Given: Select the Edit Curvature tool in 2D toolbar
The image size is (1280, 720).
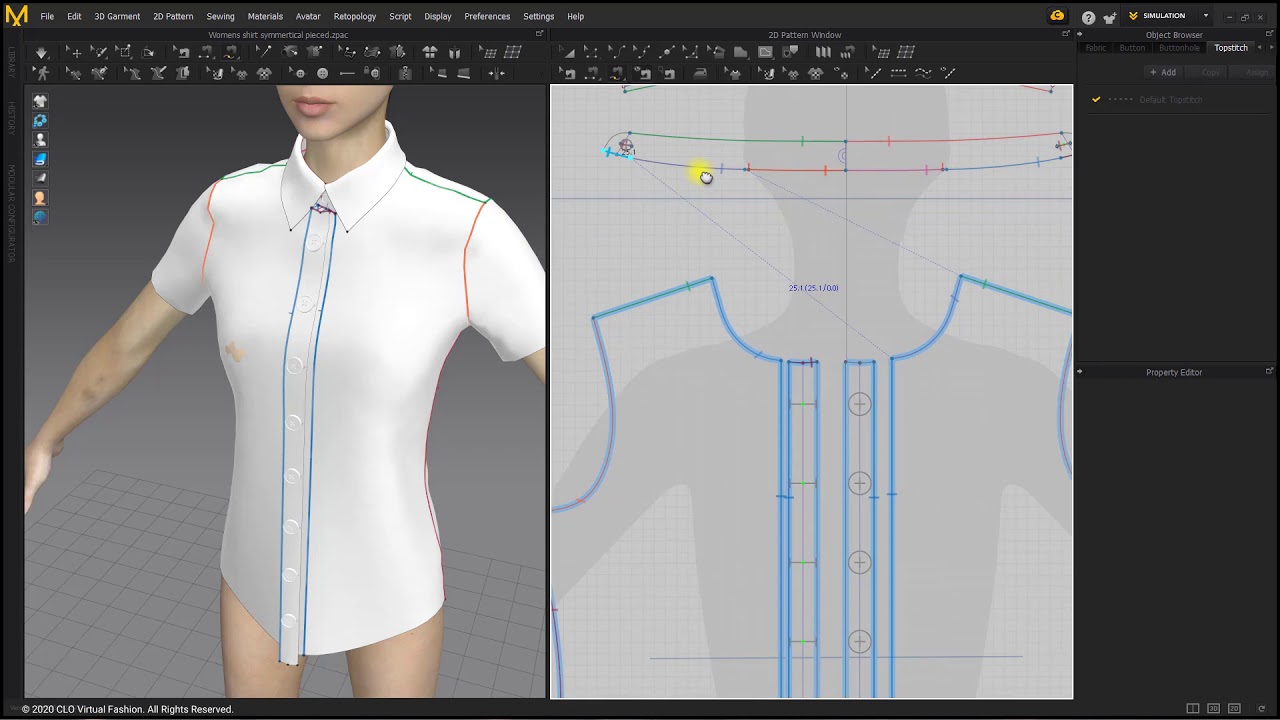Looking at the screenshot, I should (618, 52).
